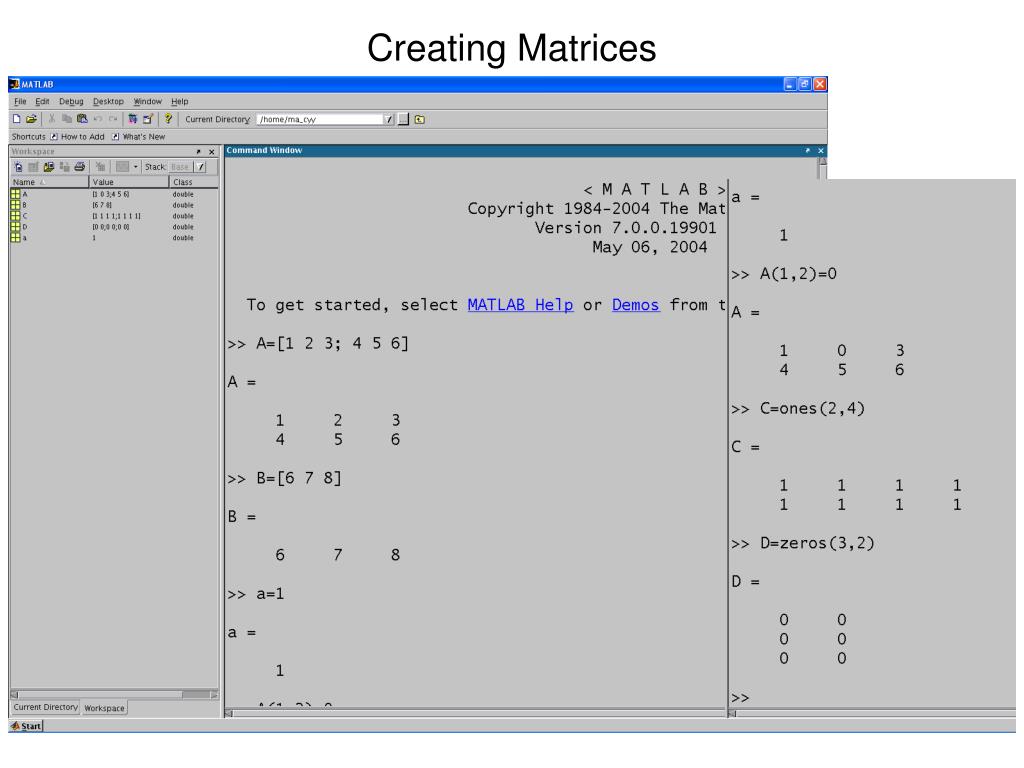Click the Cut scissors icon
The width and height of the screenshot is (1024, 768).
[x=52, y=119]
